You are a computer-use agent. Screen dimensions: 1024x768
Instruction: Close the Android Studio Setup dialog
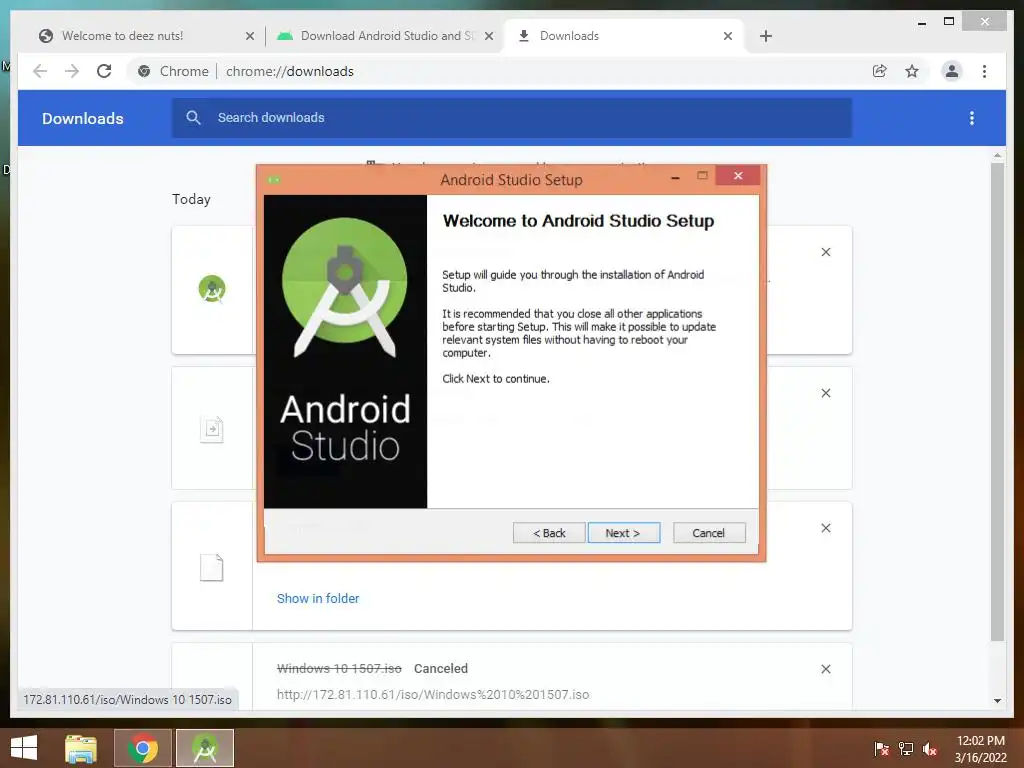click(x=738, y=176)
